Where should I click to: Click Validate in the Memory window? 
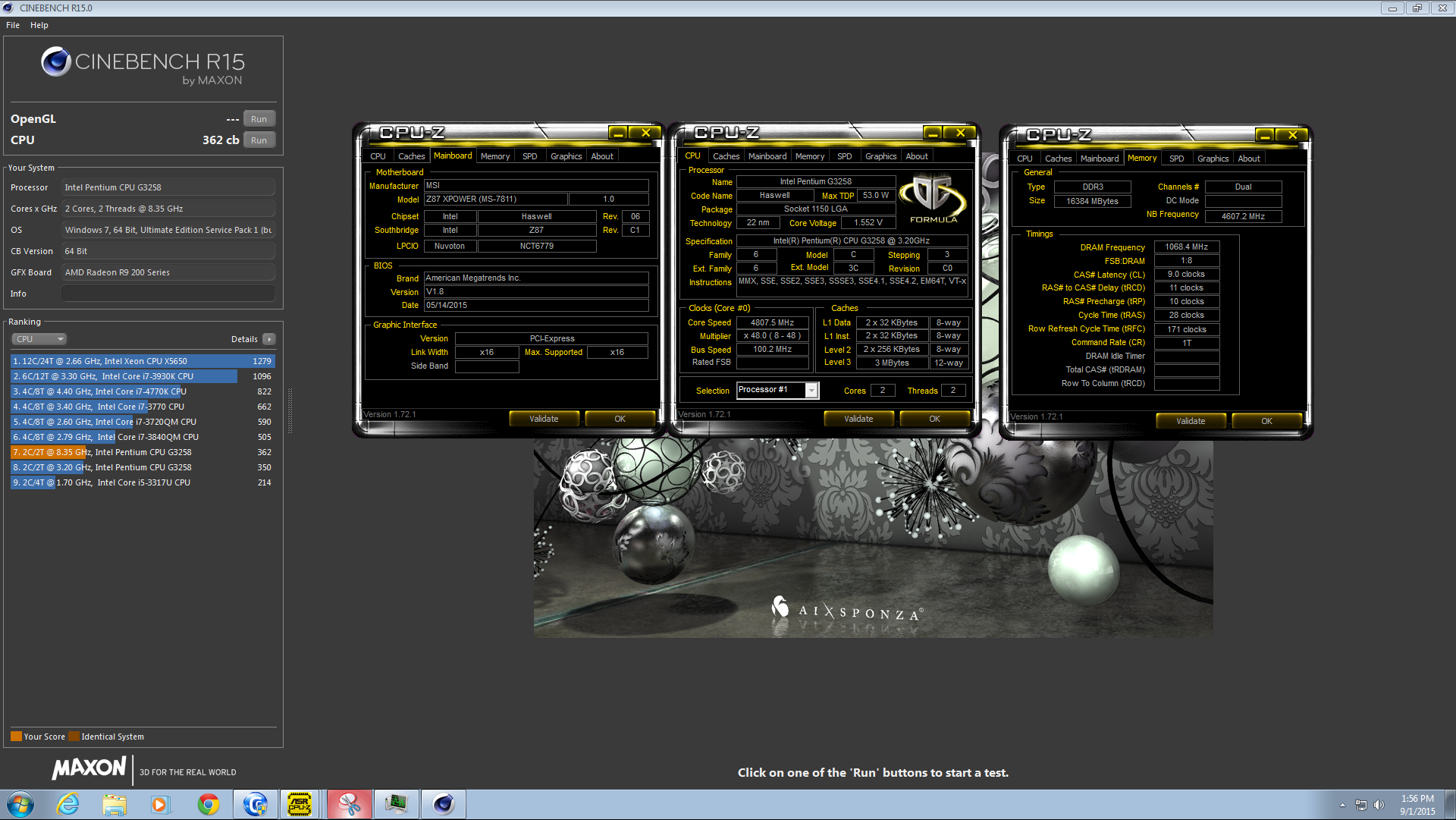pos(1191,421)
